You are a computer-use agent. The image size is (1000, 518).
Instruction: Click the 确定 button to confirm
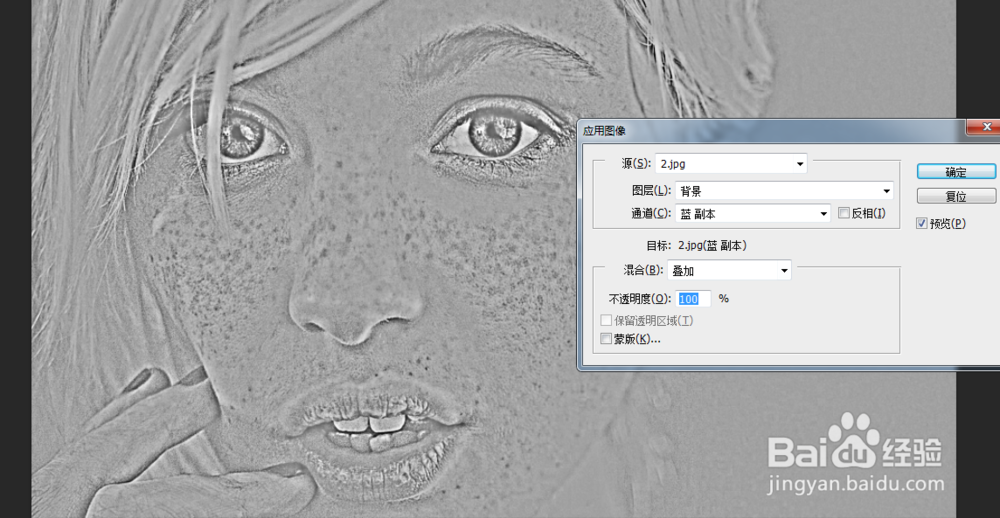[956, 172]
